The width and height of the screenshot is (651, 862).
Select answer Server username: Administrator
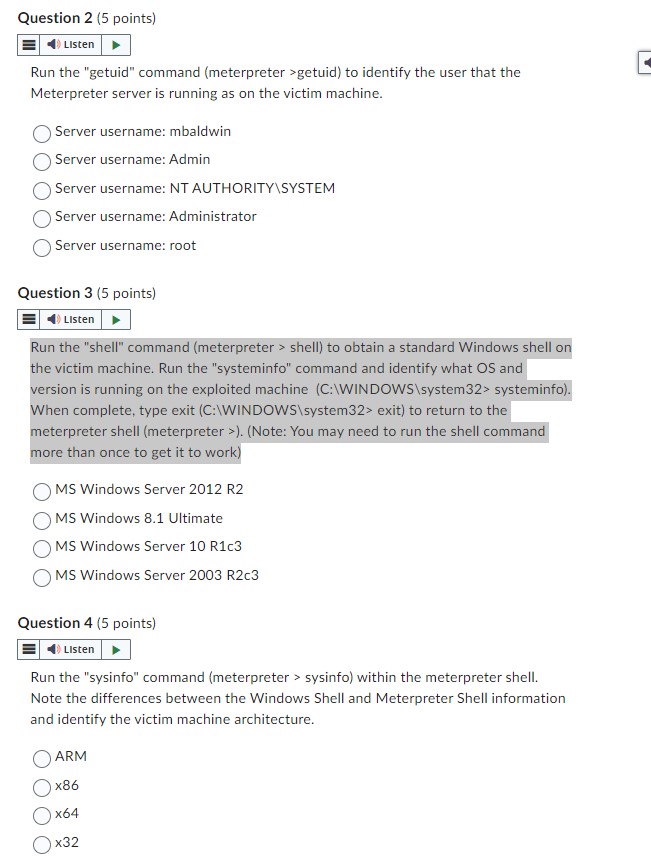[x=41, y=218]
